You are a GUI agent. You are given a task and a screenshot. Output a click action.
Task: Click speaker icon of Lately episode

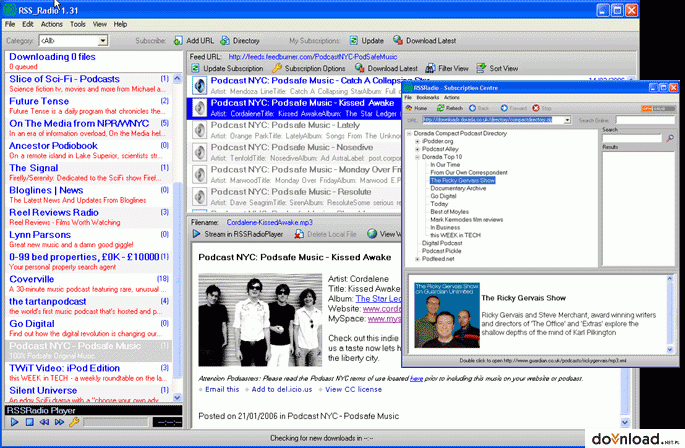200,130
